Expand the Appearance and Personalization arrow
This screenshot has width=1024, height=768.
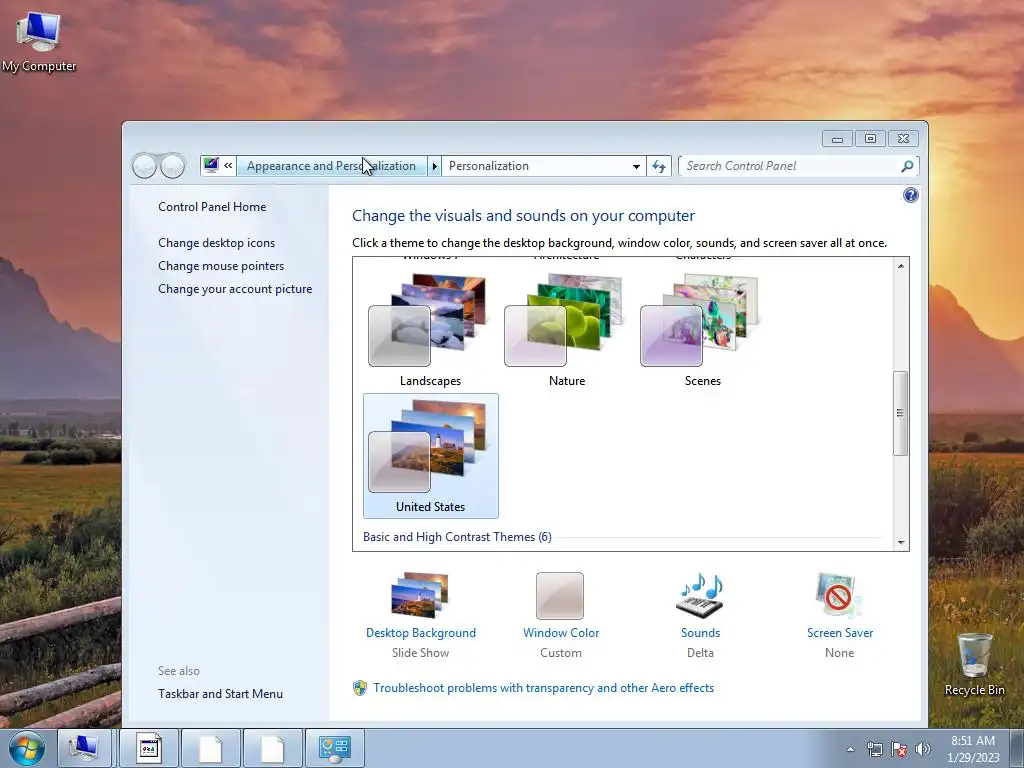(434, 166)
